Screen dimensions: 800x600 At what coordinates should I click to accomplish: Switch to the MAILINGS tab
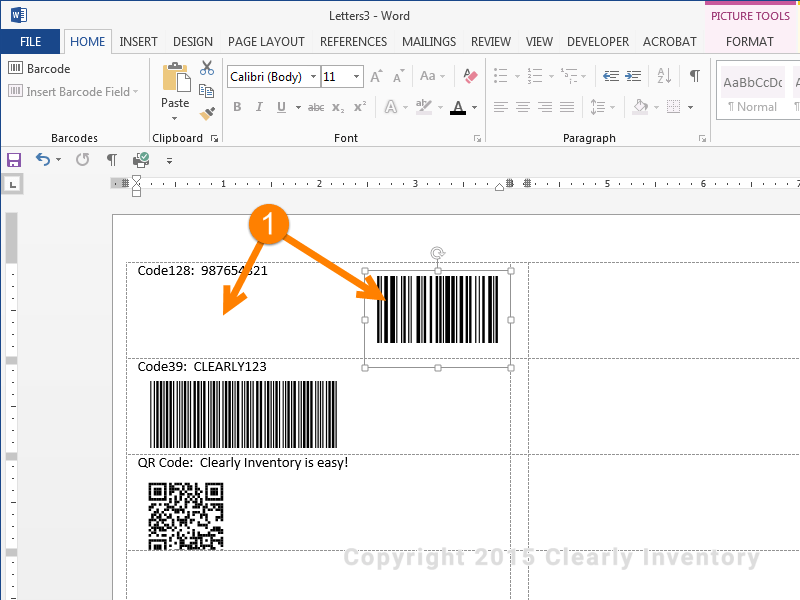[429, 42]
